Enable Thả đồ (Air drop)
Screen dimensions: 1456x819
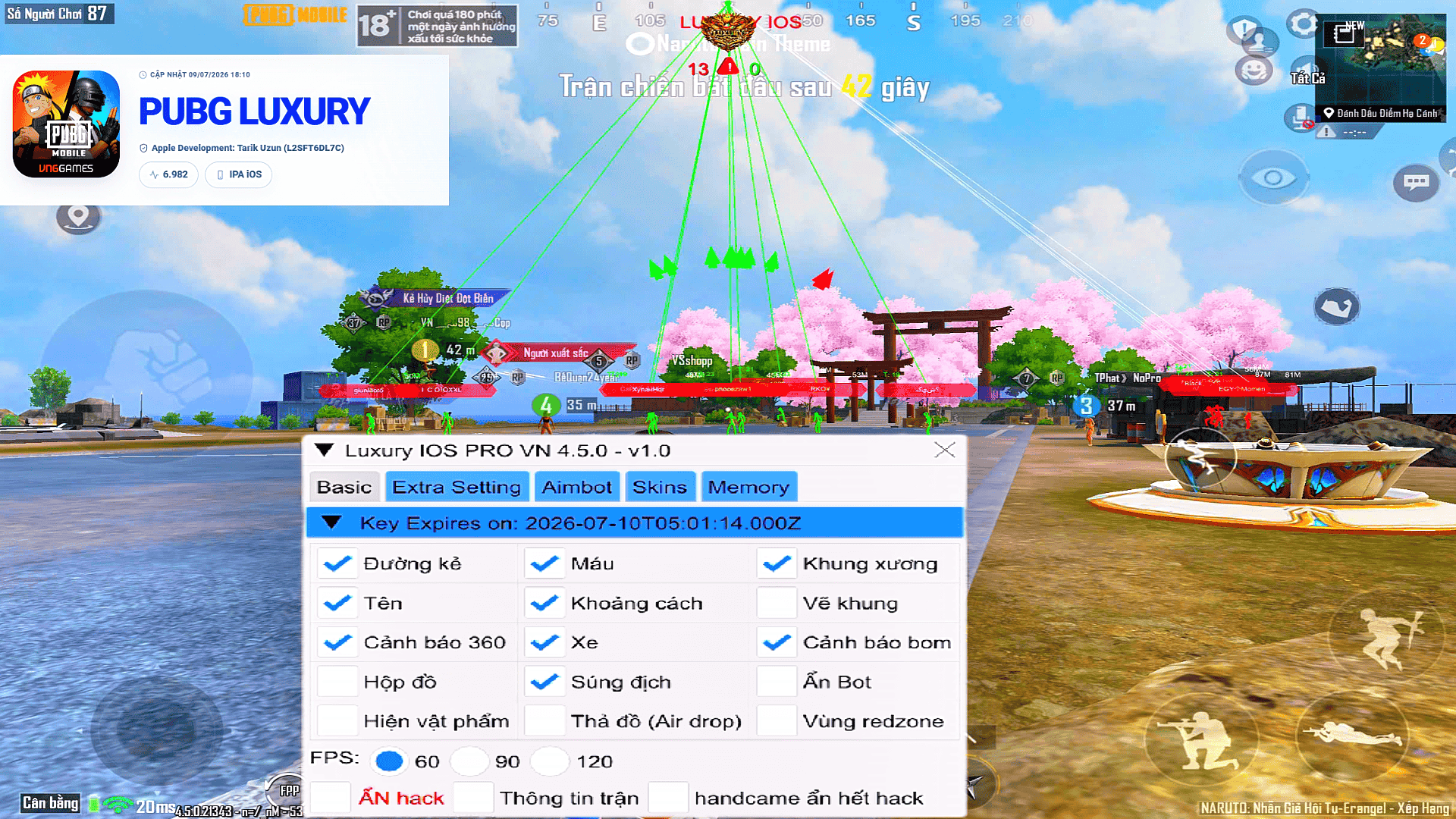pos(544,721)
